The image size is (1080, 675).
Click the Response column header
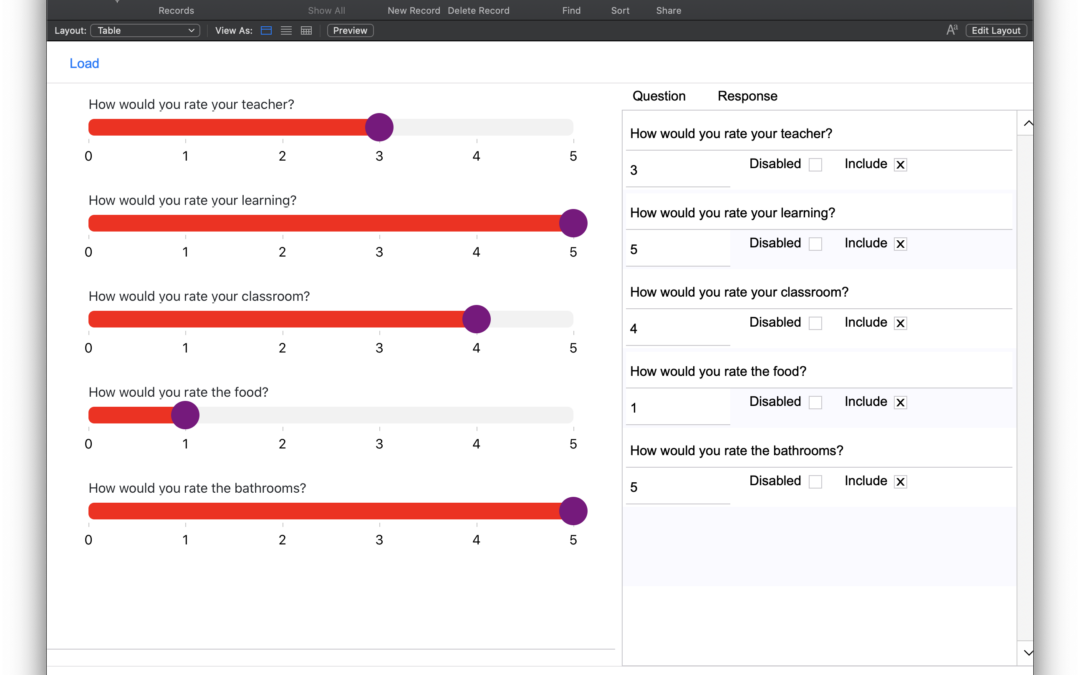click(747, 96)
